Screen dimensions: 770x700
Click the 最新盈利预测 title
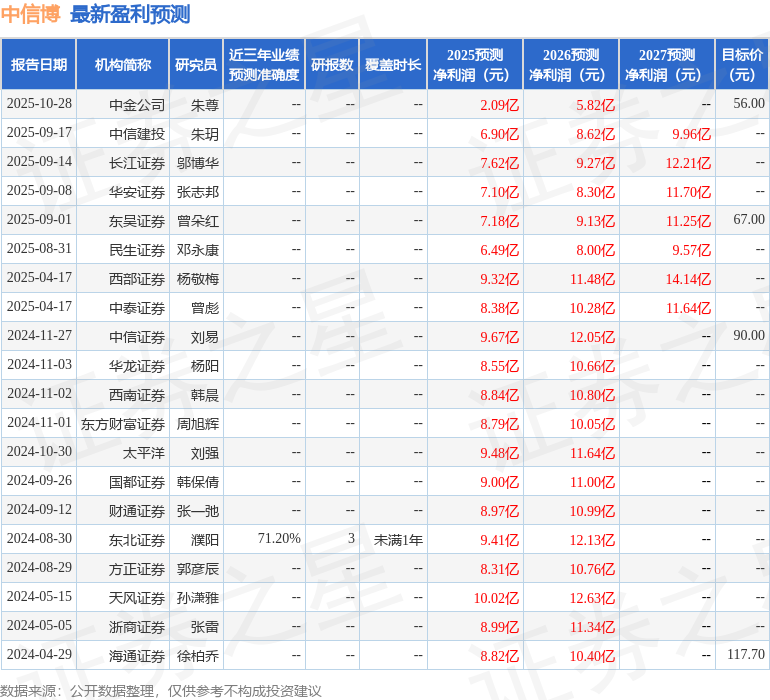pyautogui.click(x=130, y=14)
